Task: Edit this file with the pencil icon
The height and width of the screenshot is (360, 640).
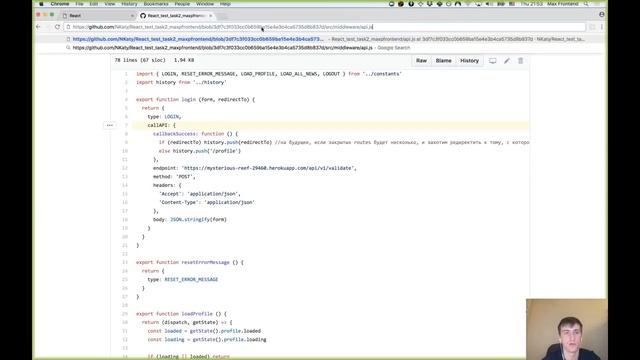Action: (x=507, y=61)
